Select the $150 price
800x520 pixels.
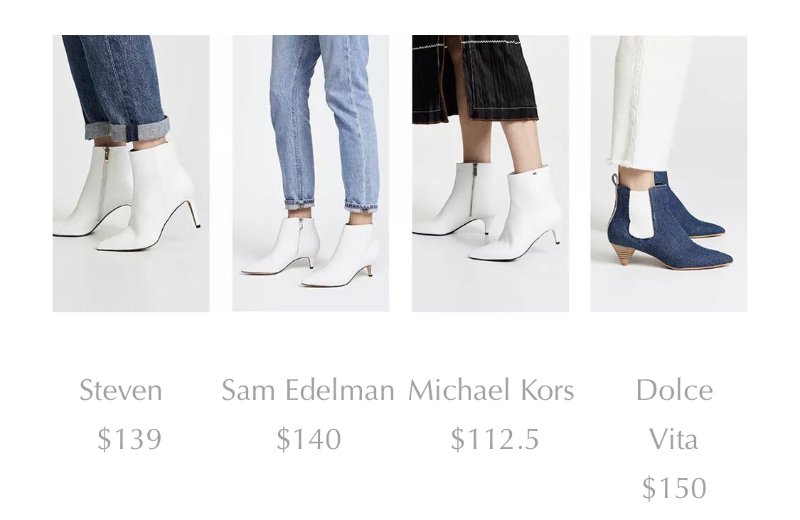(674, 488)
